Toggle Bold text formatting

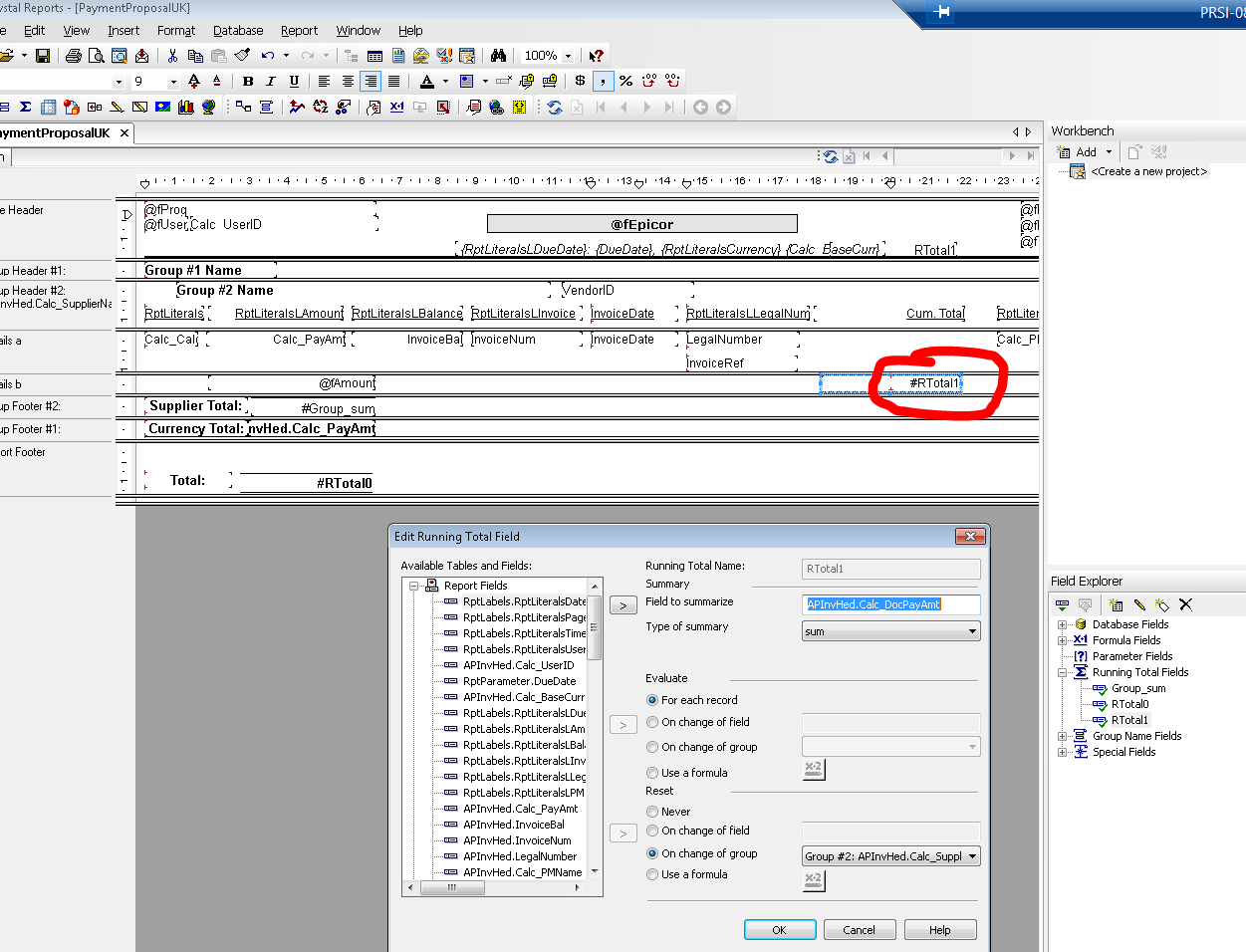point(248,82)
